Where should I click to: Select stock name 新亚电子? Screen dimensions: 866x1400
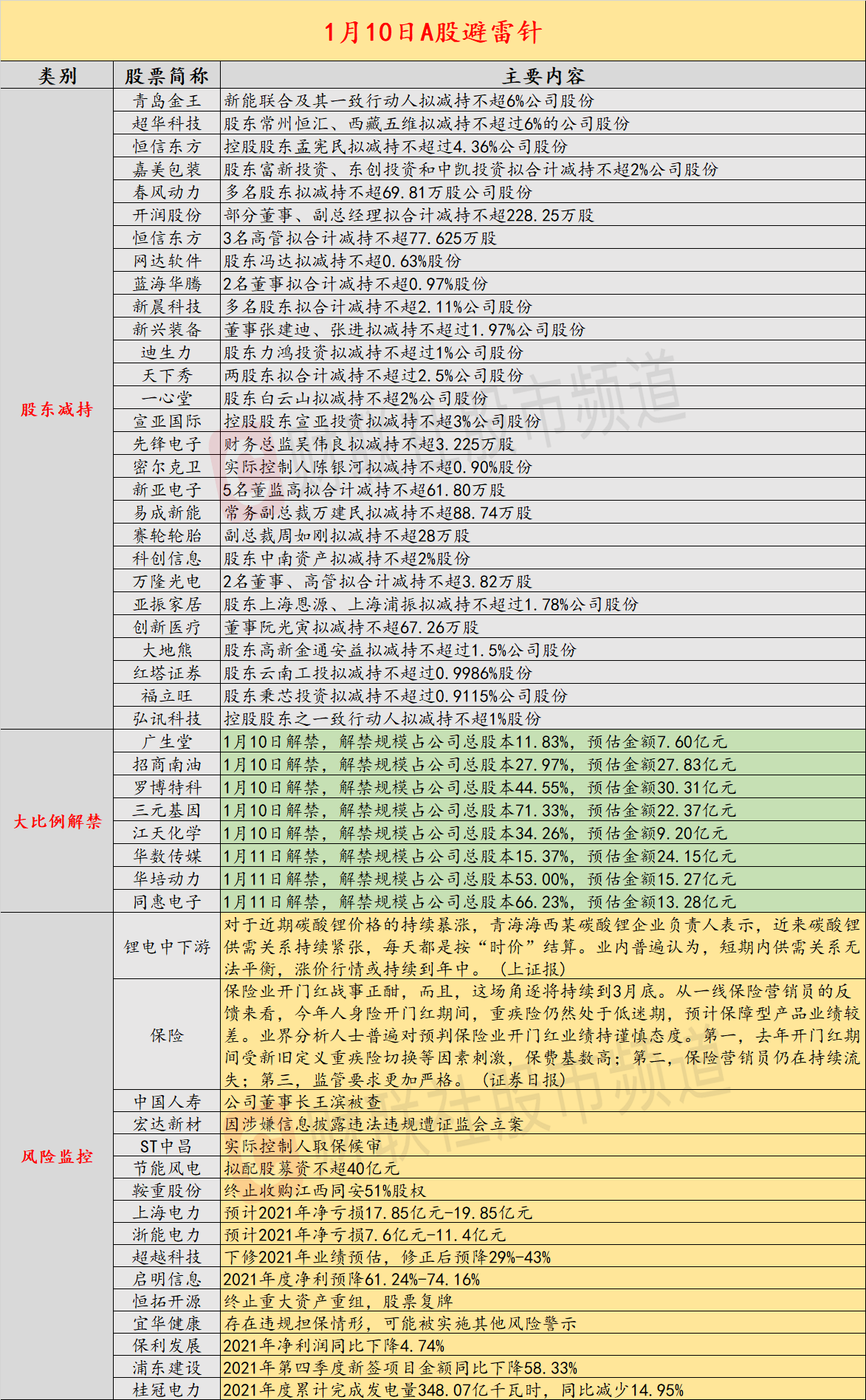[x=167, y=490]
